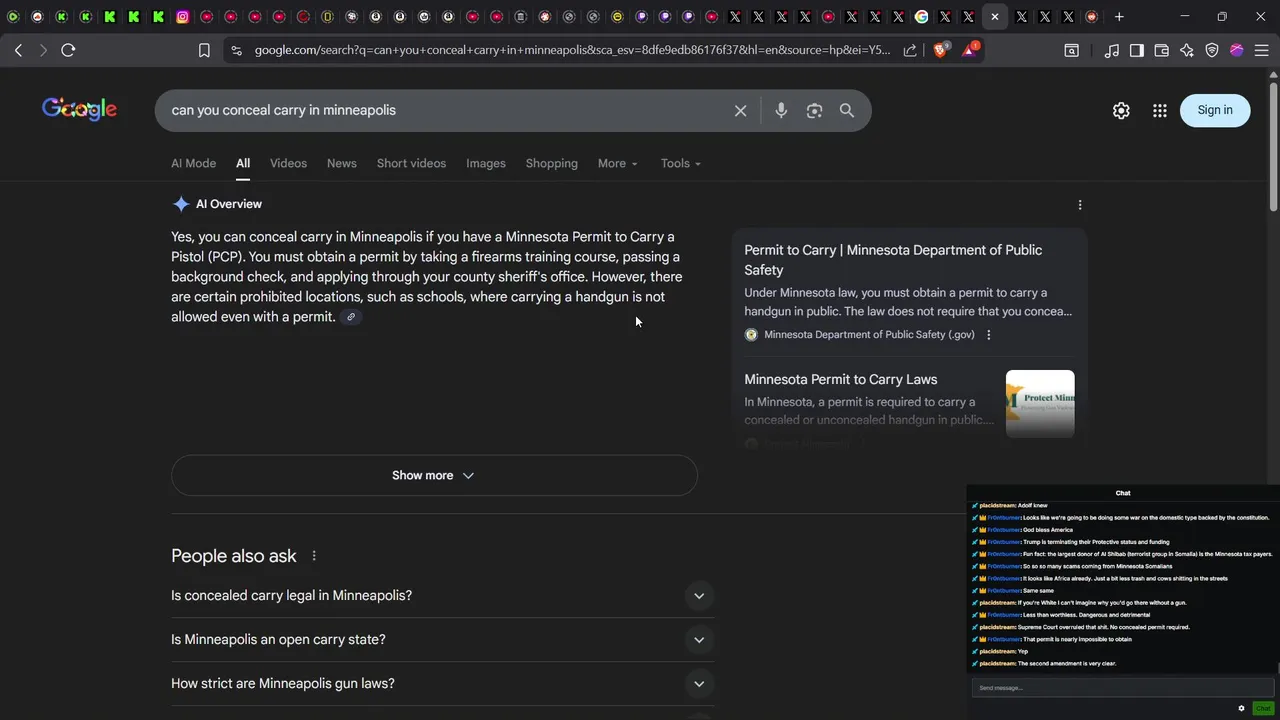
Task: Switch to AI Mode tab
Action: [x=193, y=164]
